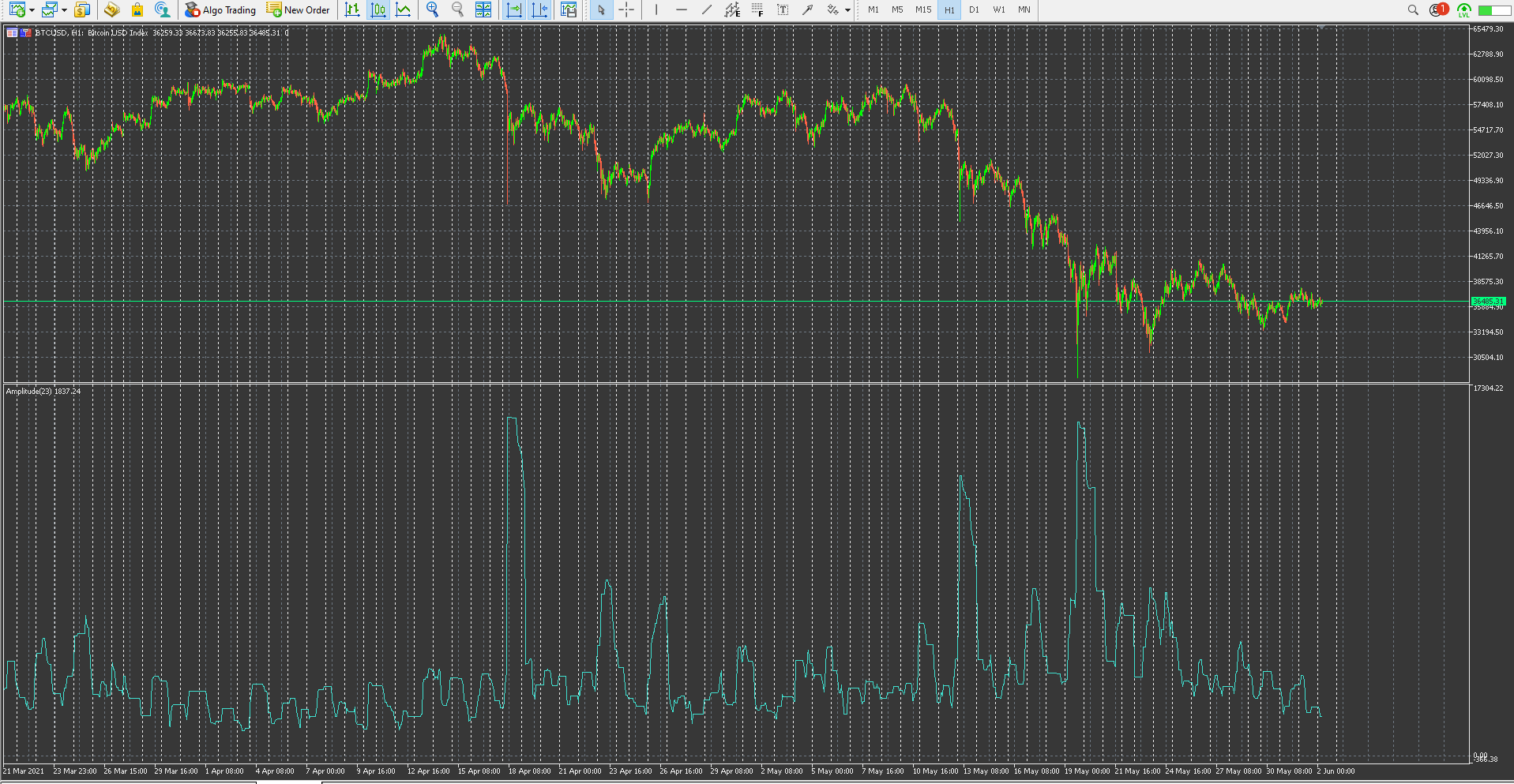Open the New Order window

coord(299,10)
